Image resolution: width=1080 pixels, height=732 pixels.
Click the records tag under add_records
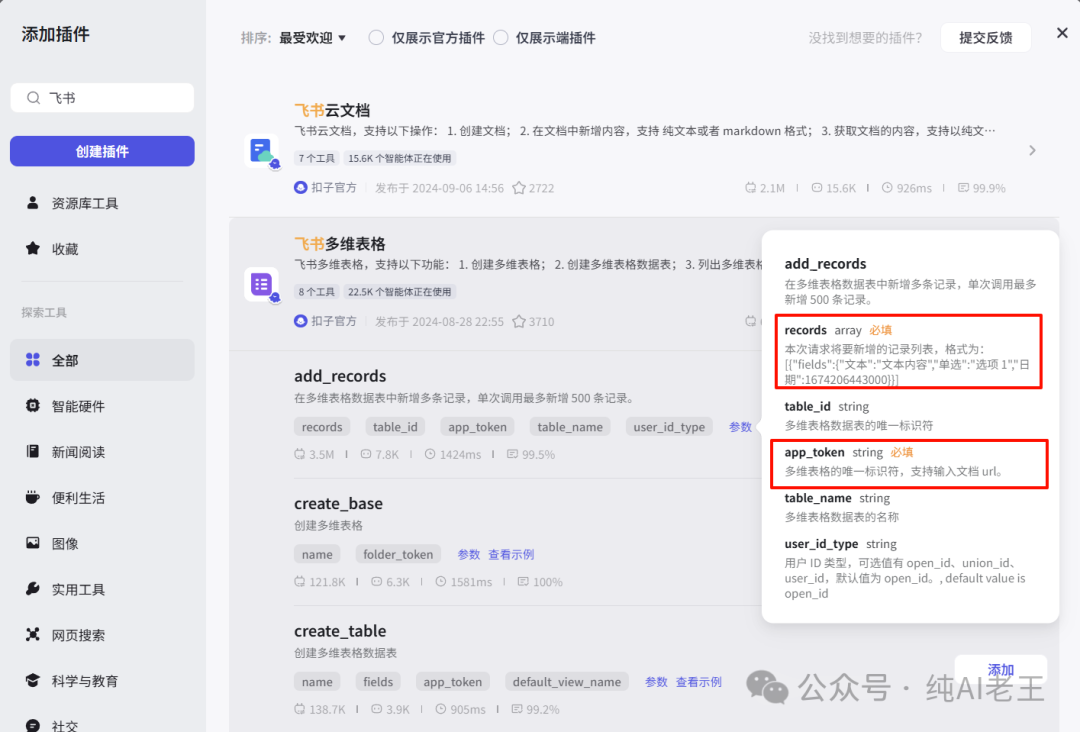322,427
